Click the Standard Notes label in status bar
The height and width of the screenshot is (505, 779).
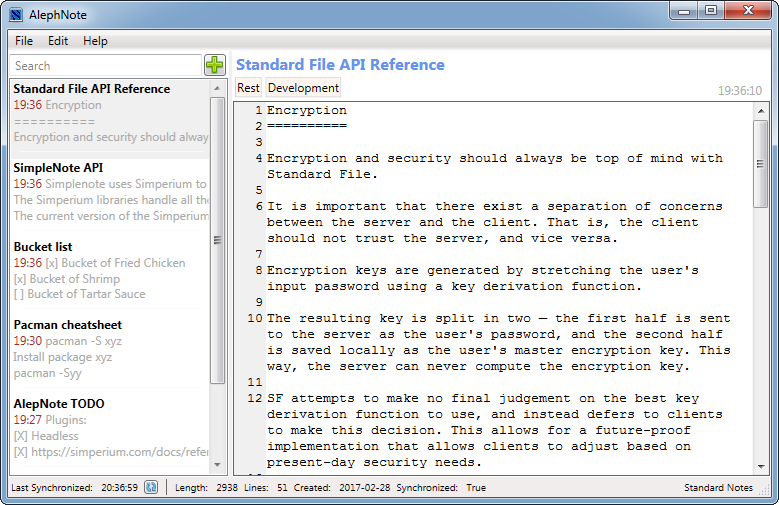pos(718,487)
